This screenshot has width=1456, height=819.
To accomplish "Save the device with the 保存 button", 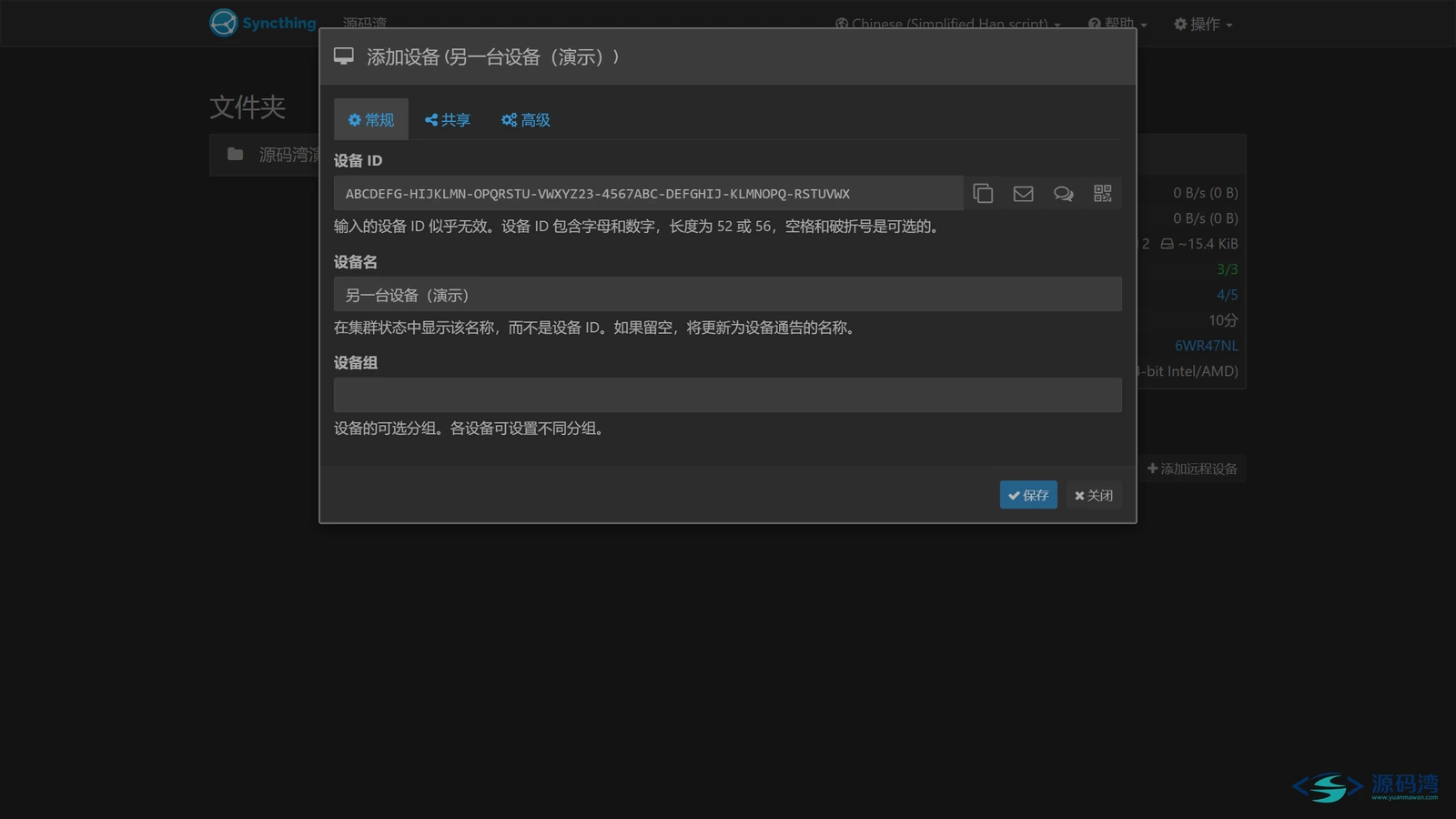I will (1028, 495).
